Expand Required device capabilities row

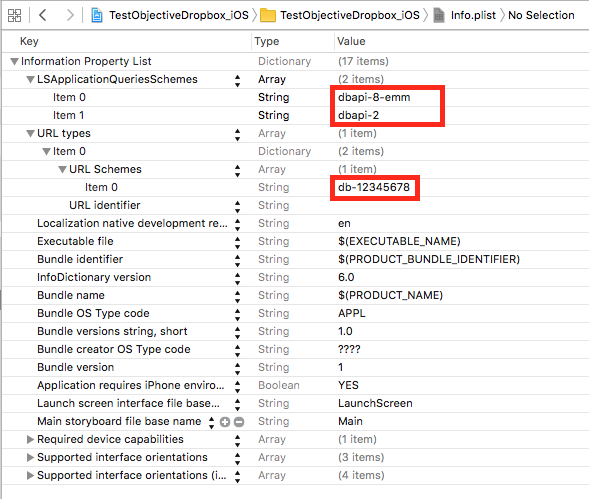[30, 439]
